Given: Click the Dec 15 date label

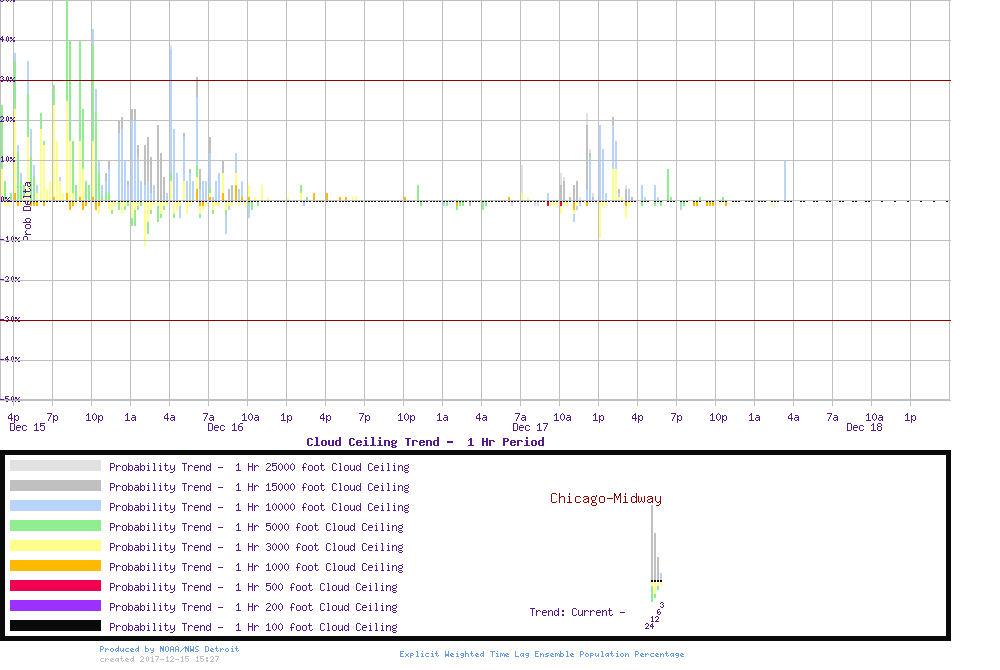Looking at the screenshot, I should pos(27,427).
